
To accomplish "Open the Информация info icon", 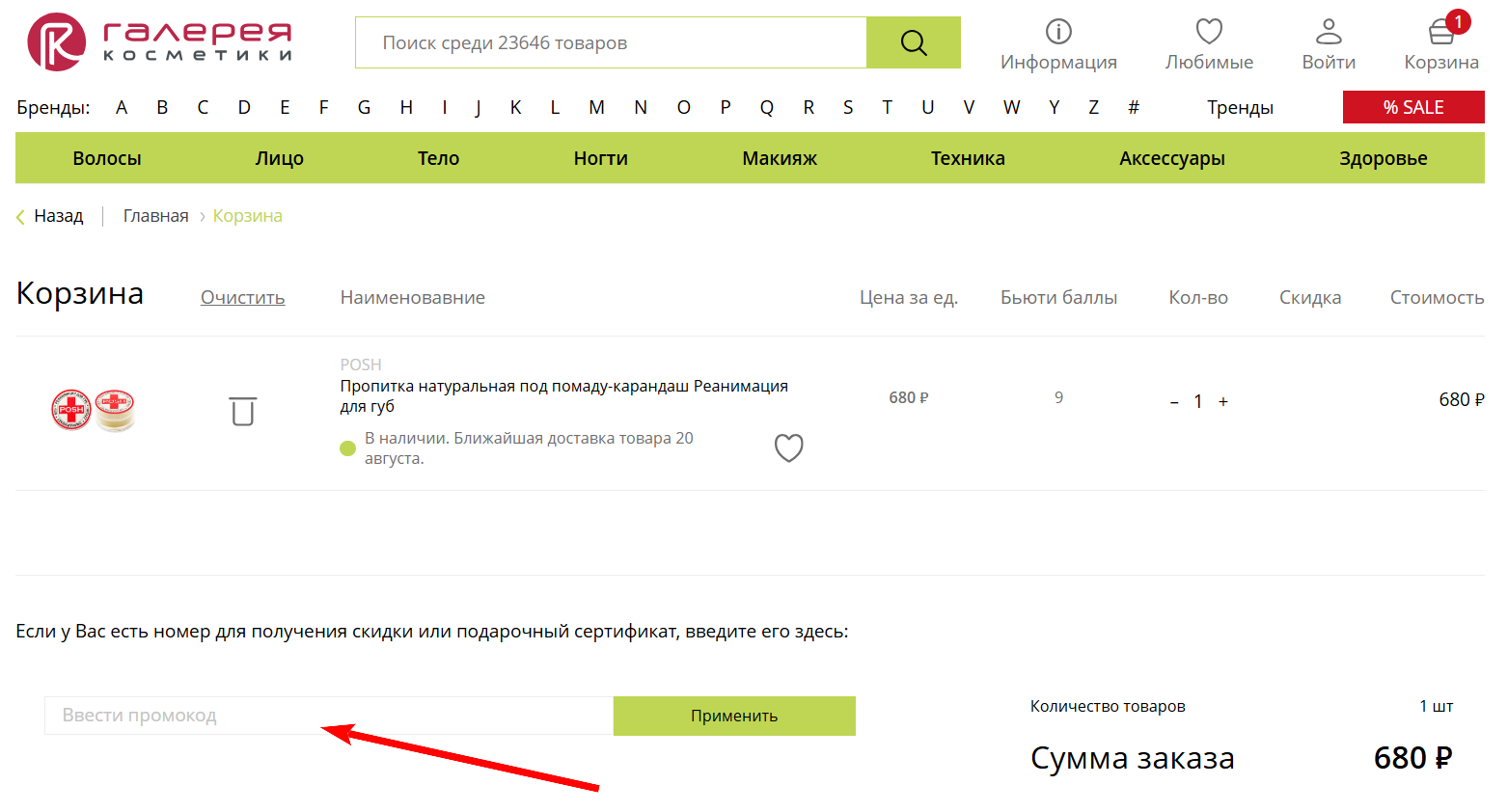I will click(1058, 33).
